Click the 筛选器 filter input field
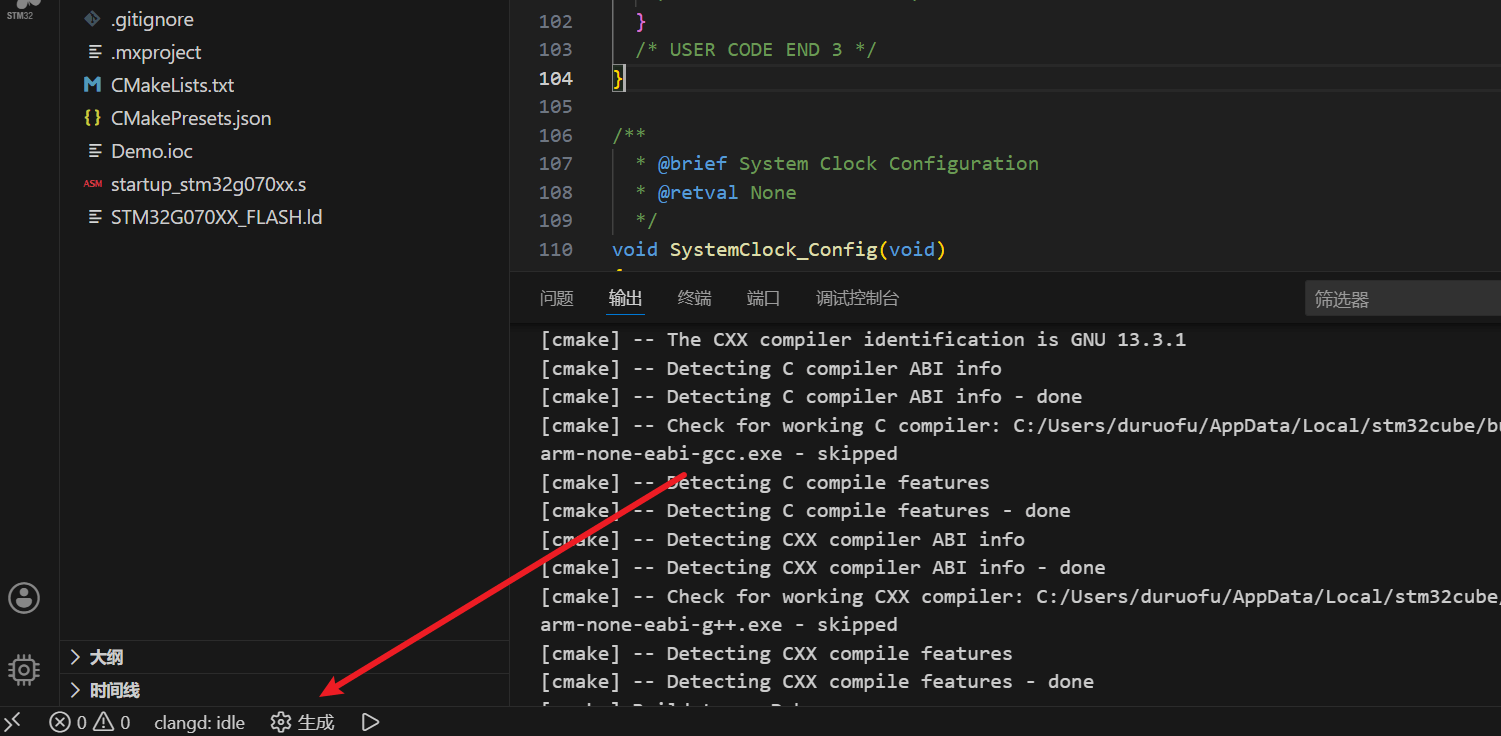This screenshot has width=1501, height=736. click(x=1400, y=299)
